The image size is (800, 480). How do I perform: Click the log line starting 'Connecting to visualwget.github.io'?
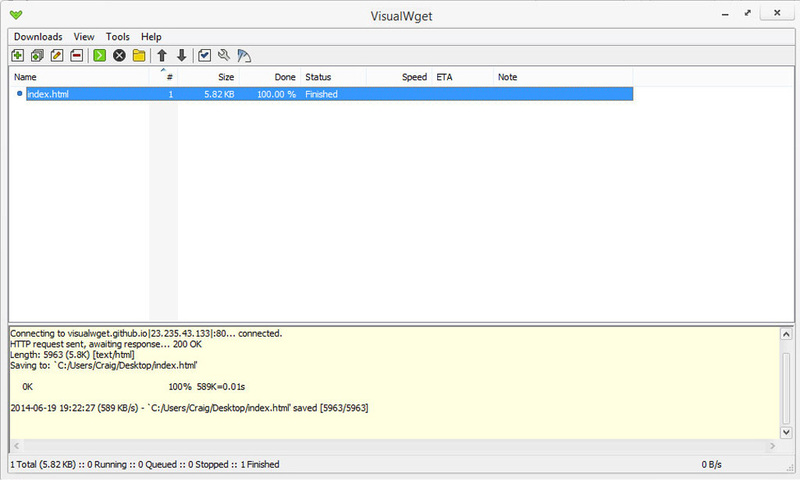coord(146,334)
